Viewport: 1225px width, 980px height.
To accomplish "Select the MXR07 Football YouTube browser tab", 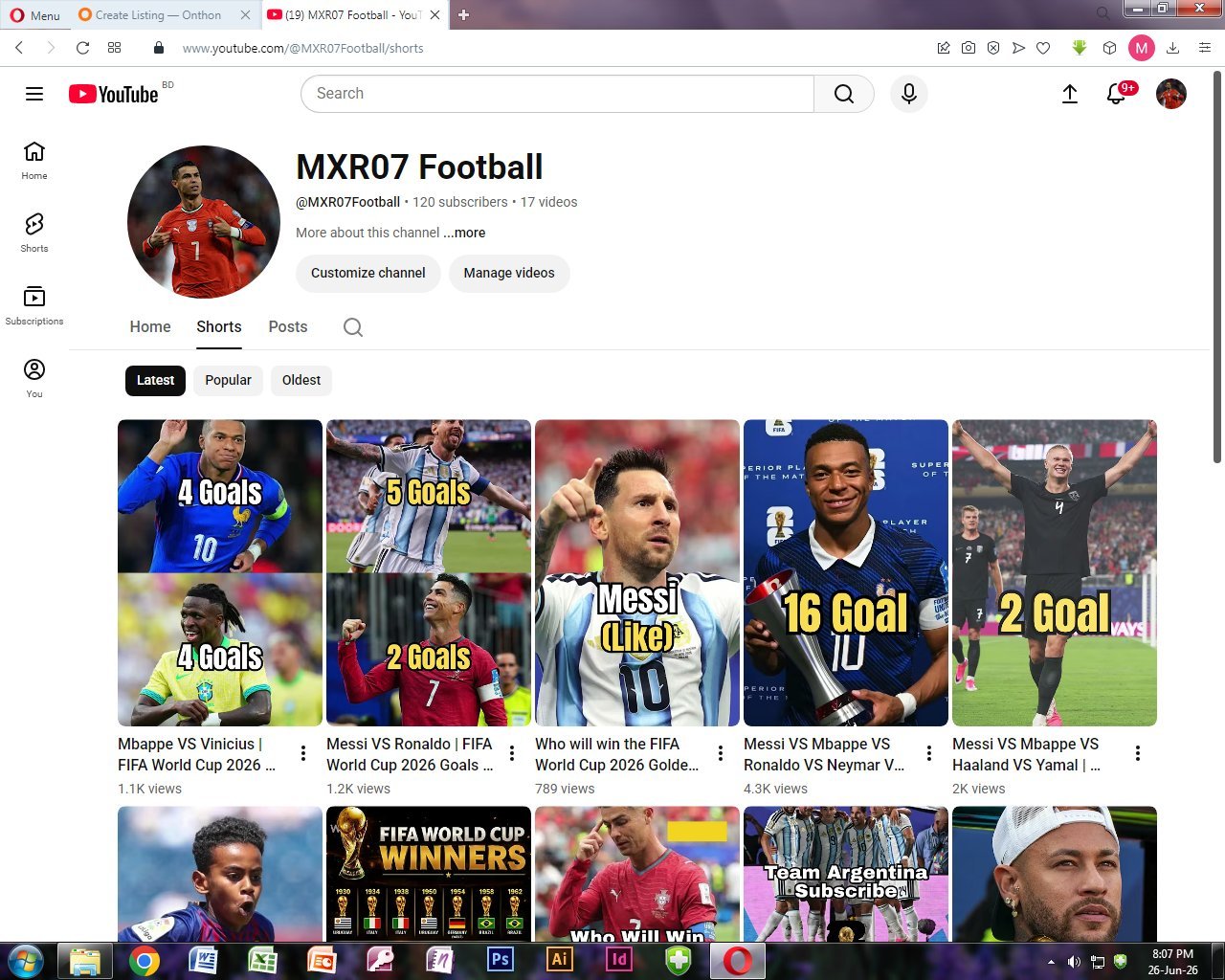I will pos(353,14).
